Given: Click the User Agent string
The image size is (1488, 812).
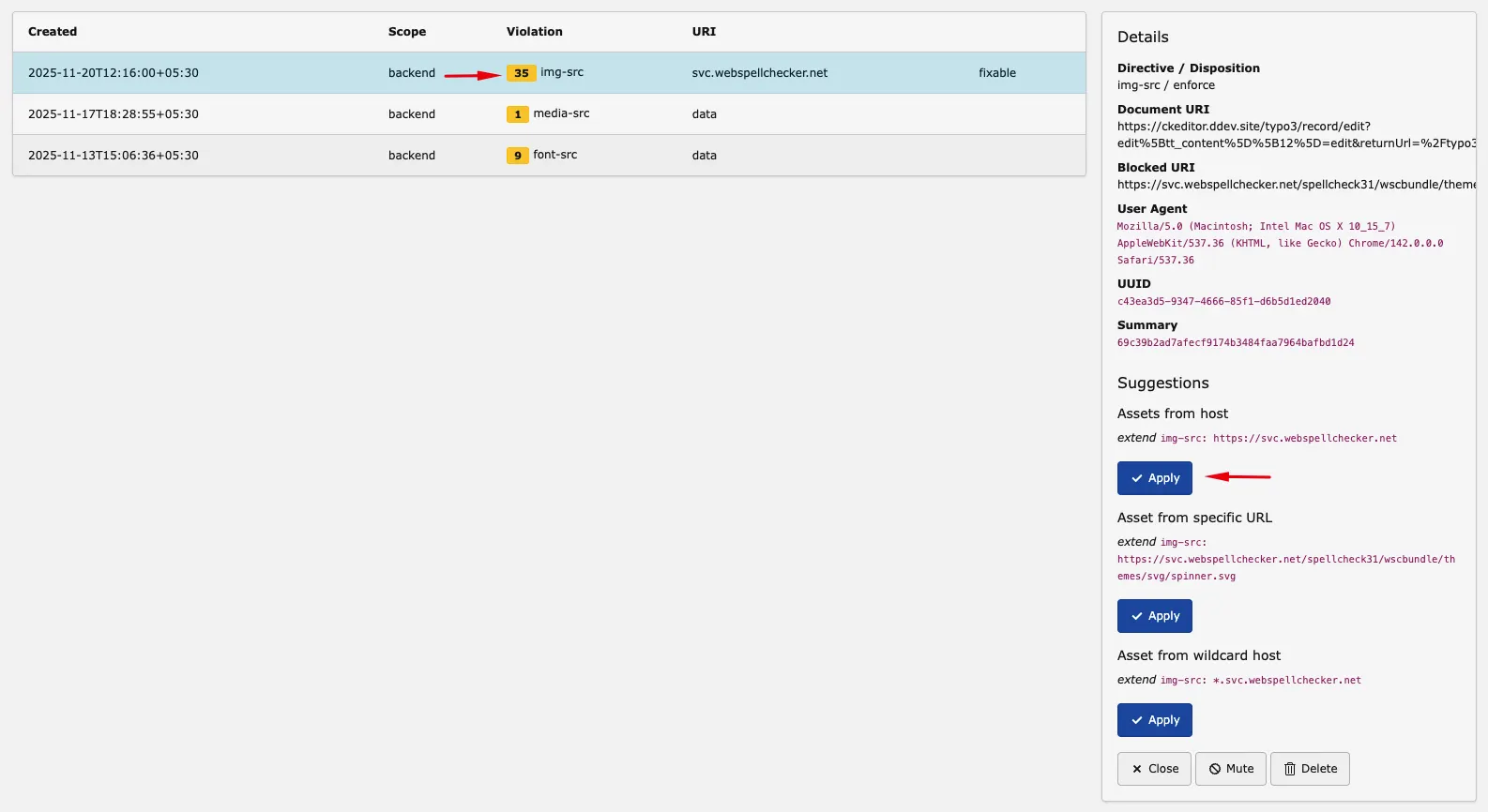Looking at the screenshot, I should [x=1280, y=244].
